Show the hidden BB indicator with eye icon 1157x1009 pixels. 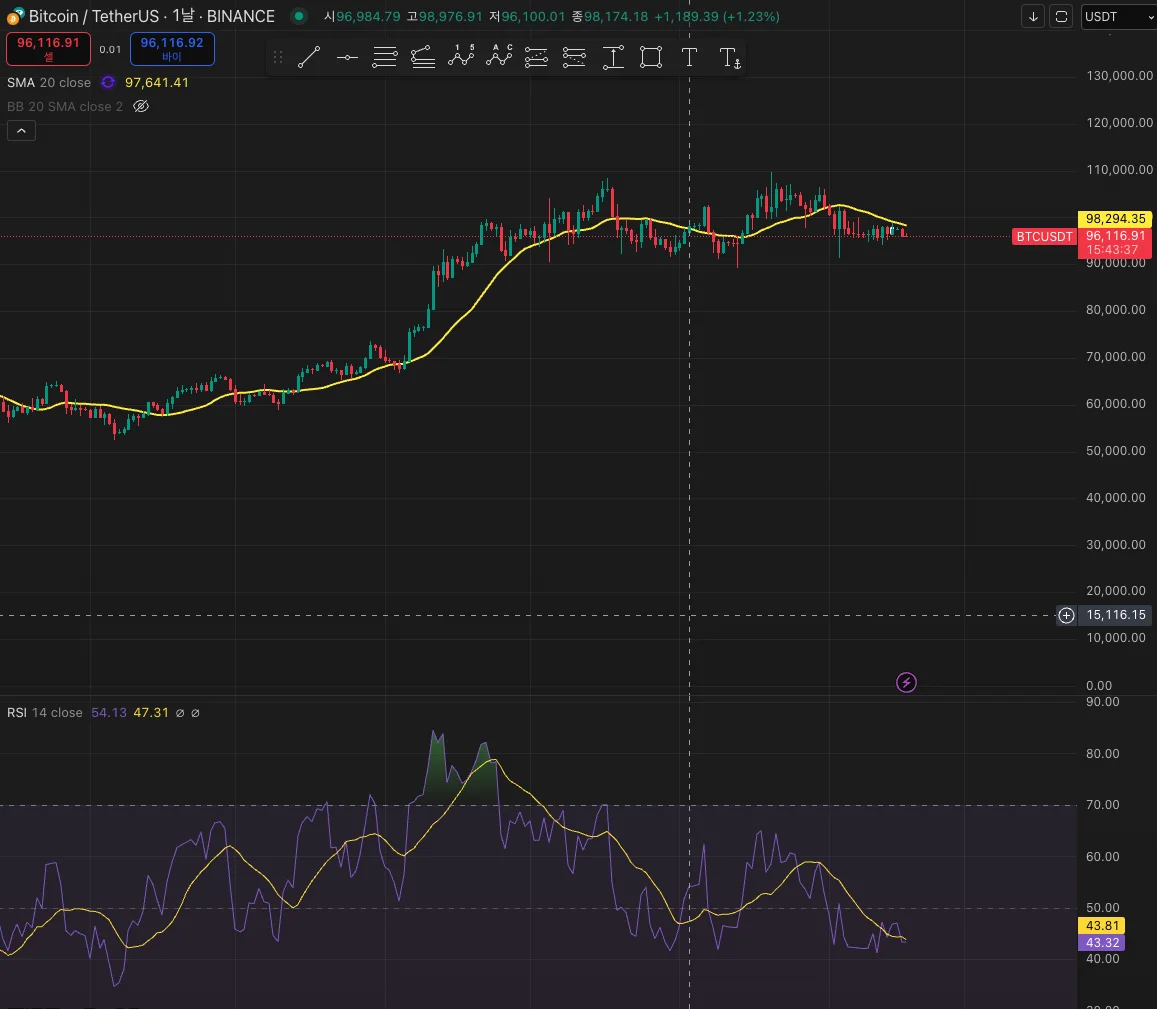click(x=140, y=106)
